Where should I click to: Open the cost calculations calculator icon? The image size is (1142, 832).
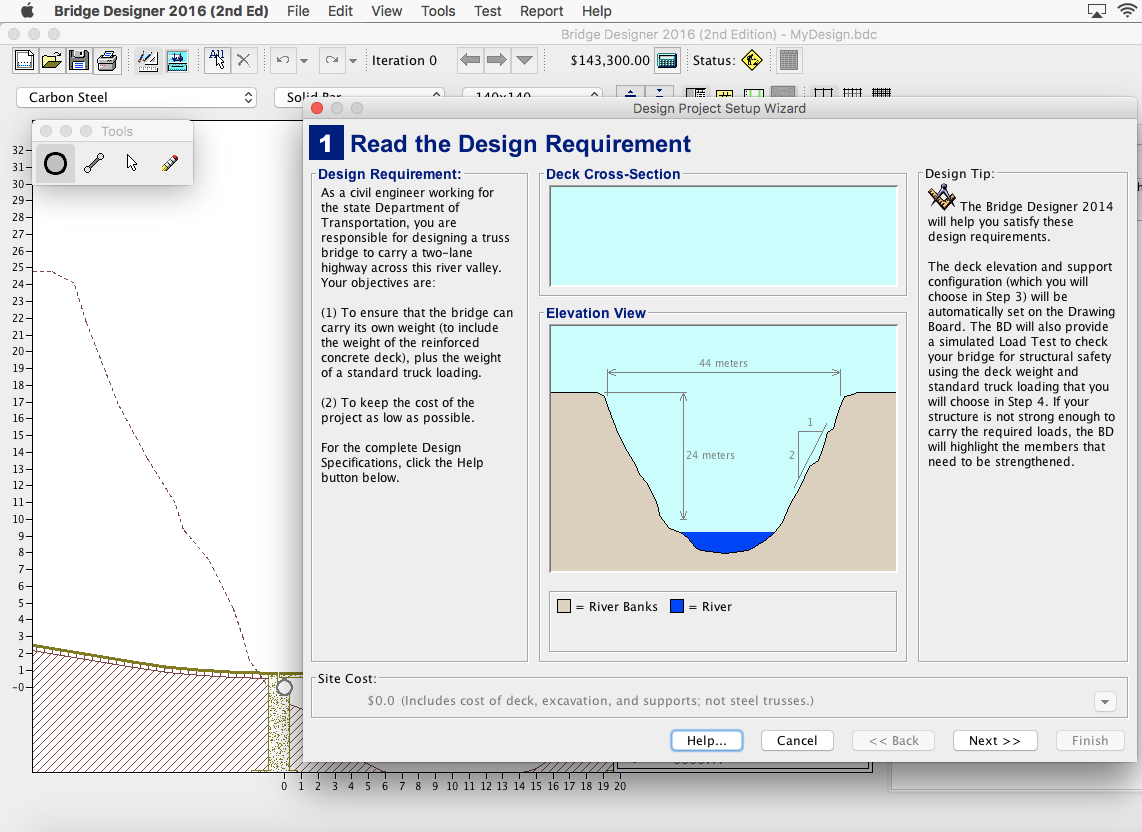[667, 61]
